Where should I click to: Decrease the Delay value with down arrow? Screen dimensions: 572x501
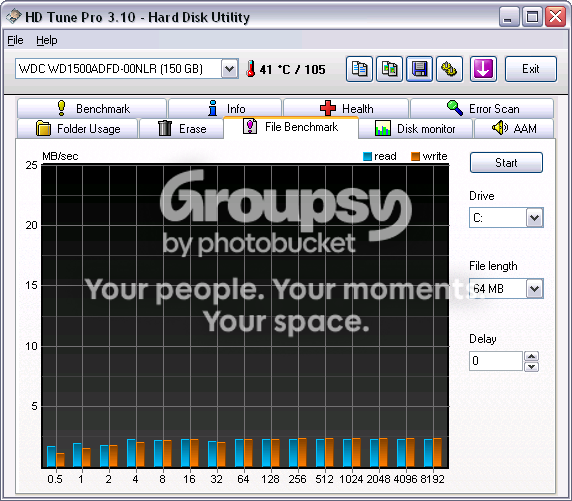532,366
